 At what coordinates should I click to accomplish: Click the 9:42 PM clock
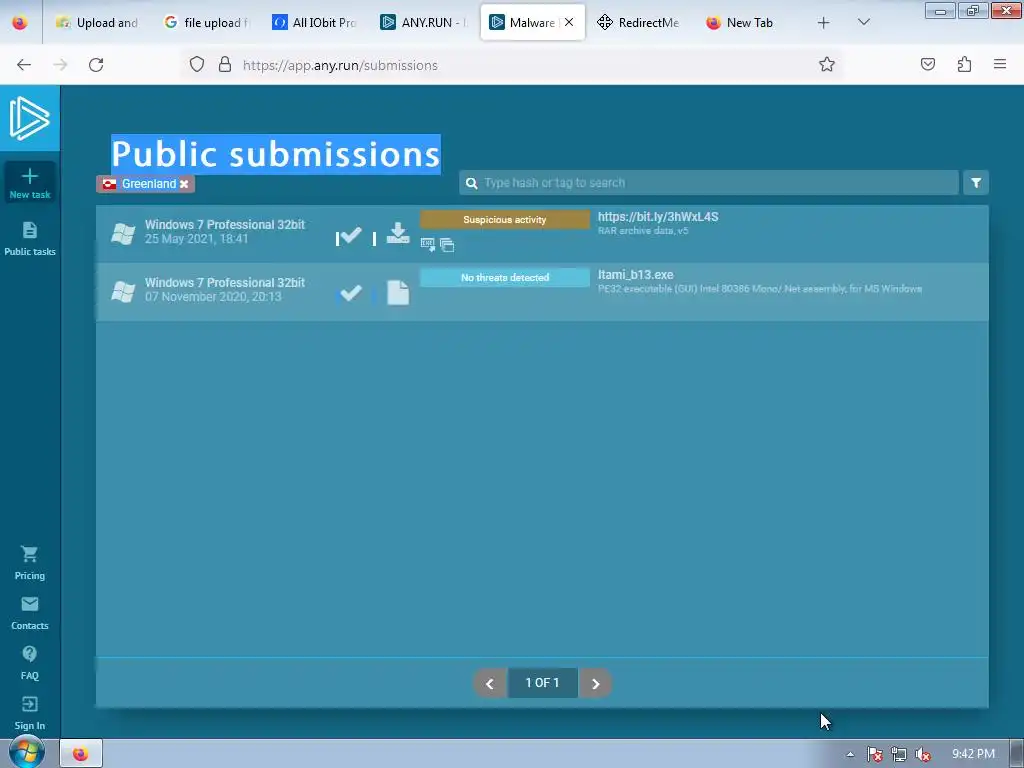(x=973, y=754)
